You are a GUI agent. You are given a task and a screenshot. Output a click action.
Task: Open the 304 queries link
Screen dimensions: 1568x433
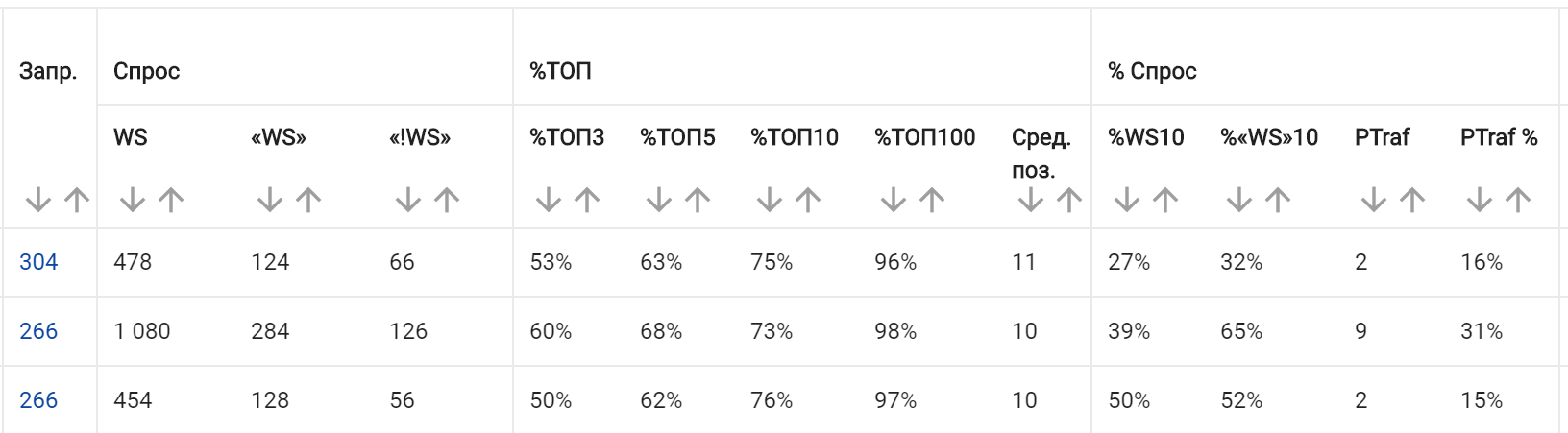(x=38, y=262)
